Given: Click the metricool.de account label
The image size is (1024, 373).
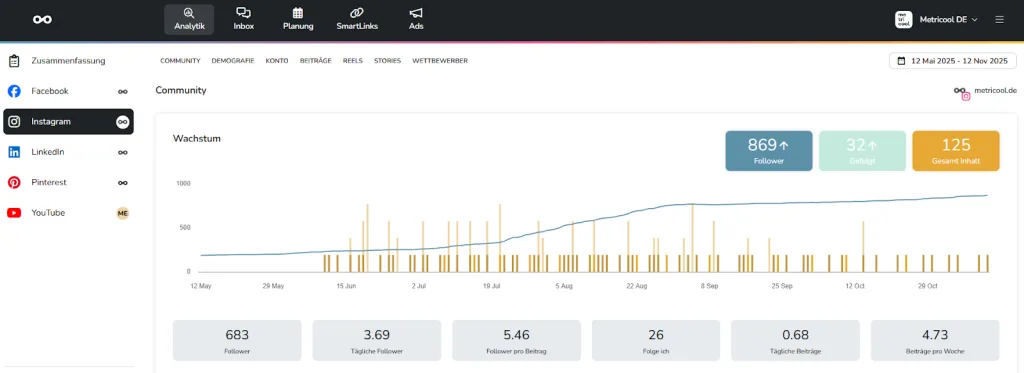Looking at the screenshot, I should pyautogui.click(x=995, y=91).
